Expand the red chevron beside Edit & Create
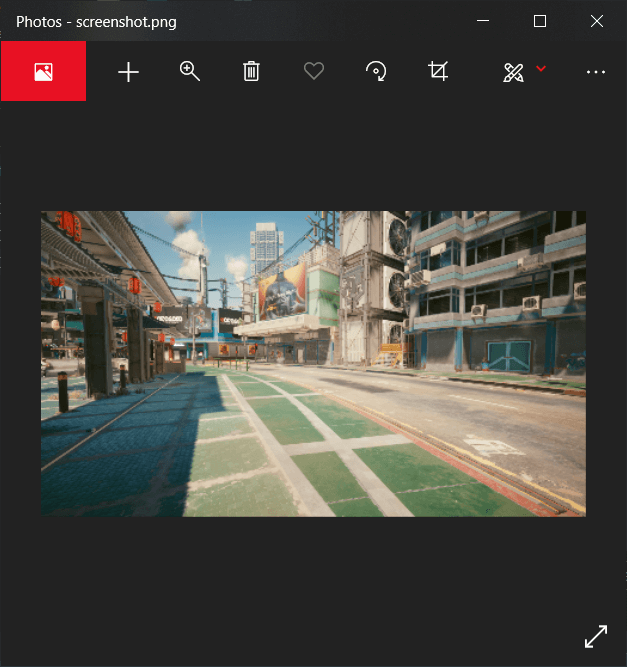627x667 pixels. pyautogui.click(x=541, y=69)
